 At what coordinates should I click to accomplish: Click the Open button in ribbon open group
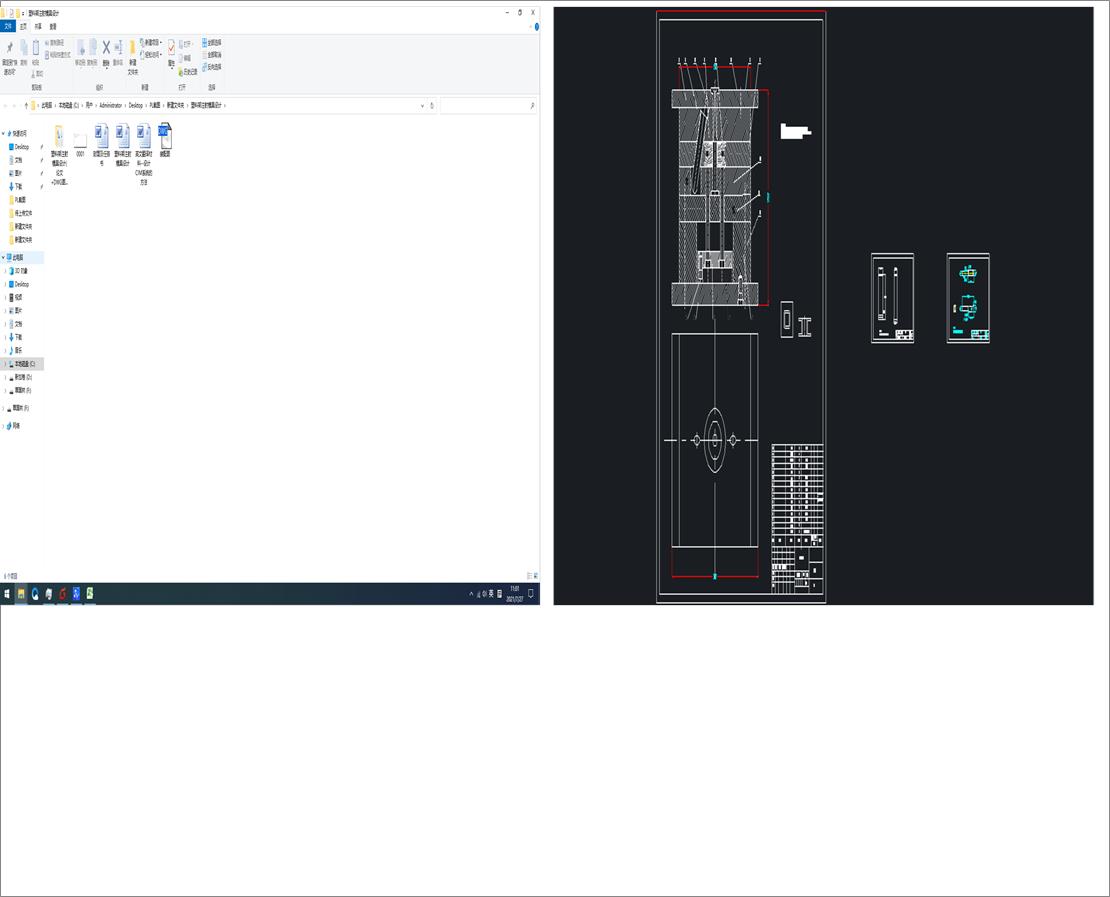[x=186, y=44]
